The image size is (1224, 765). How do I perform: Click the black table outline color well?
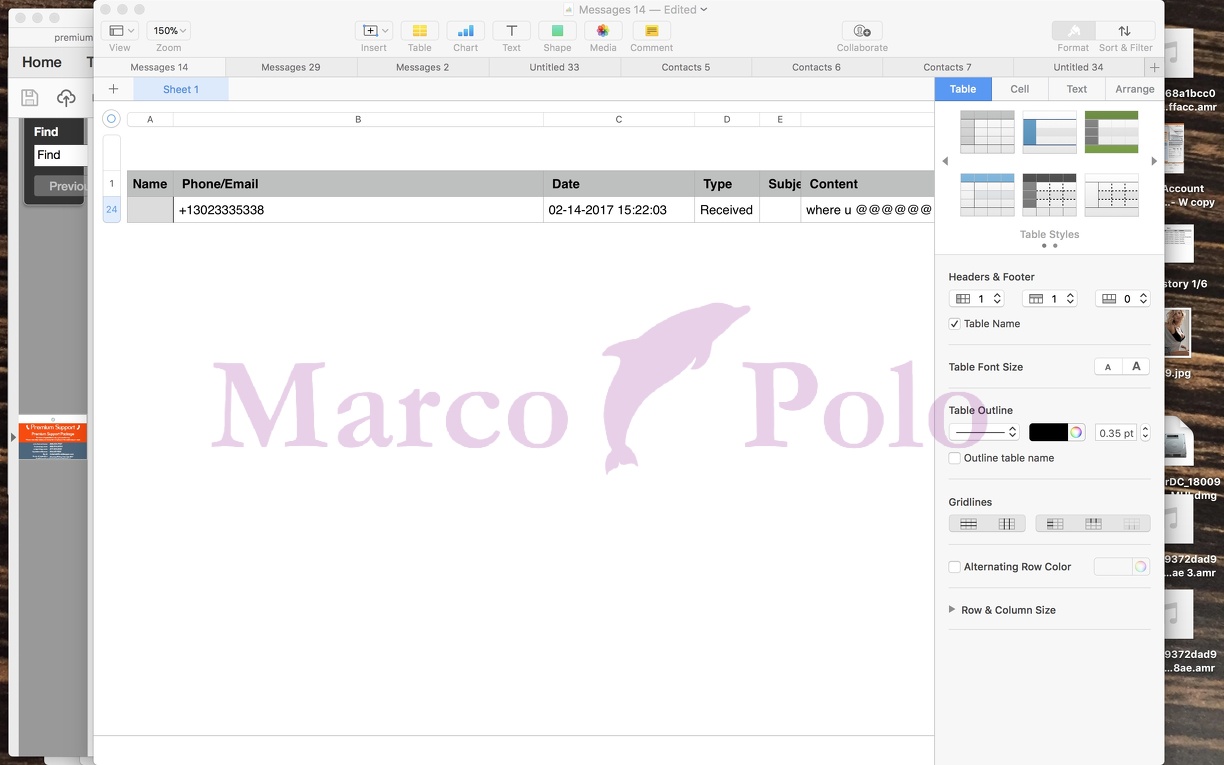click(1048, 432)
